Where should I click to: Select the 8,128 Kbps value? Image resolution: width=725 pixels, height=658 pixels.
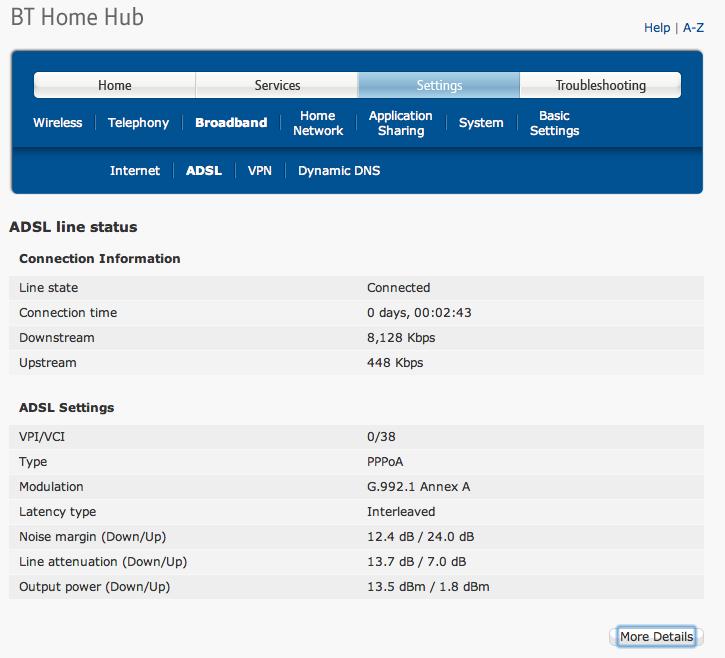(401, 338)
